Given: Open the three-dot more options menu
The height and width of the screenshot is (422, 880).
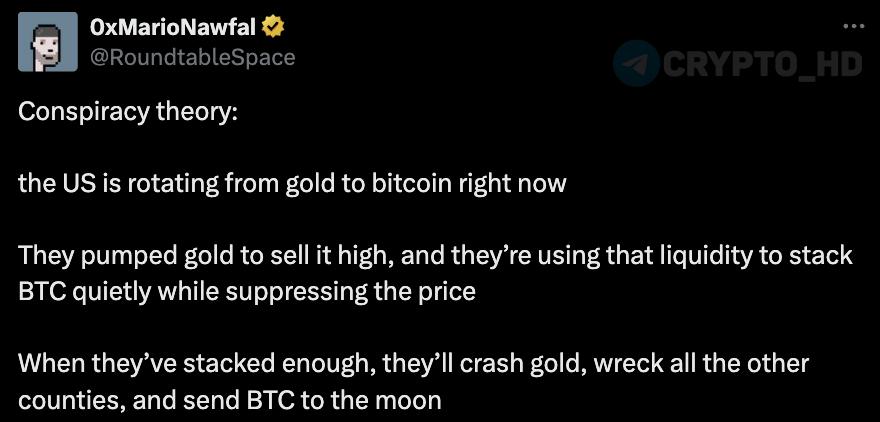Looking at the screenshot, I should pyautogui.click(x=852, y=27).
